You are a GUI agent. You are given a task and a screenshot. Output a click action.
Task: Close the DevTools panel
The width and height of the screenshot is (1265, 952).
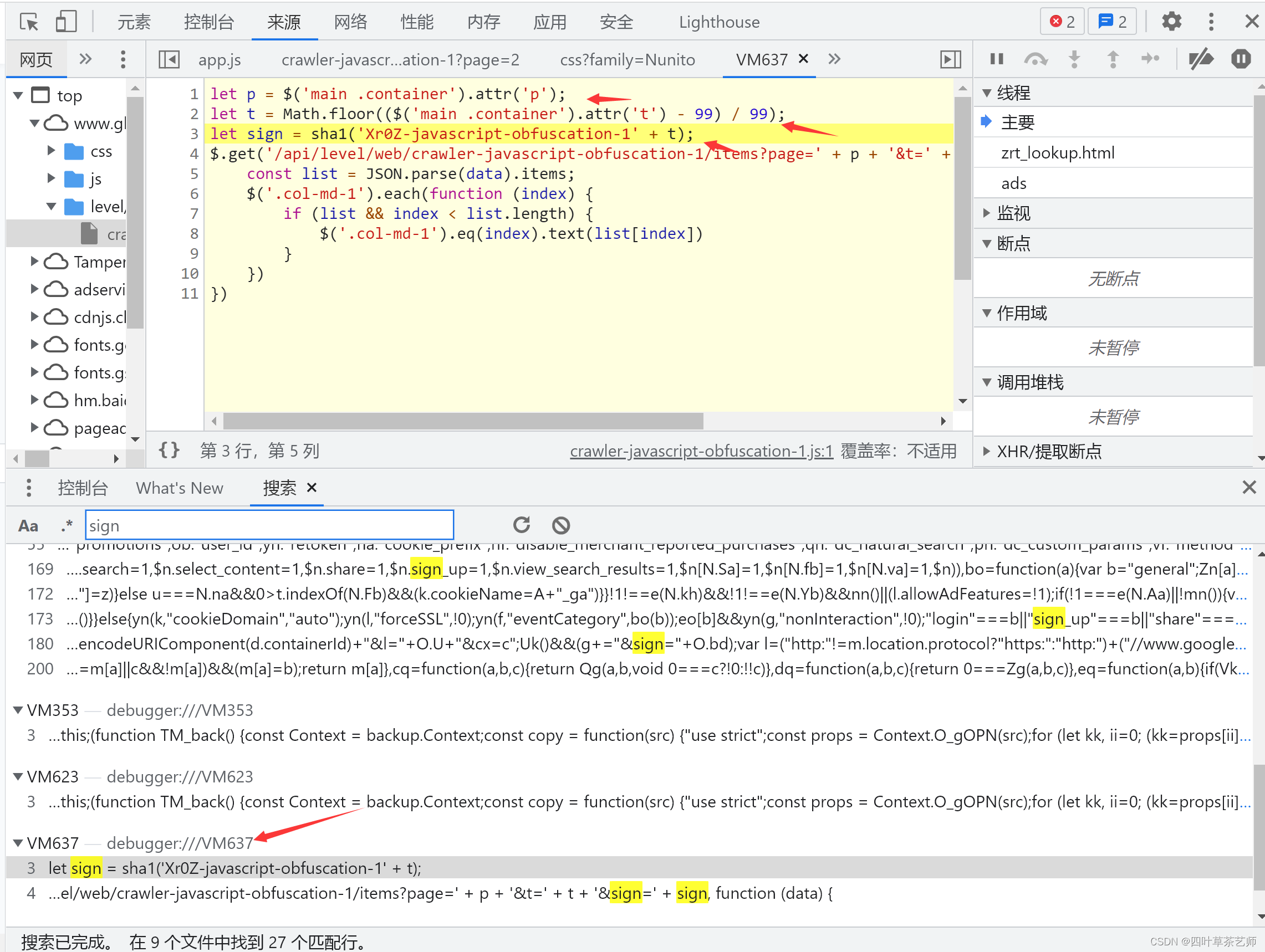point(1251,22)
